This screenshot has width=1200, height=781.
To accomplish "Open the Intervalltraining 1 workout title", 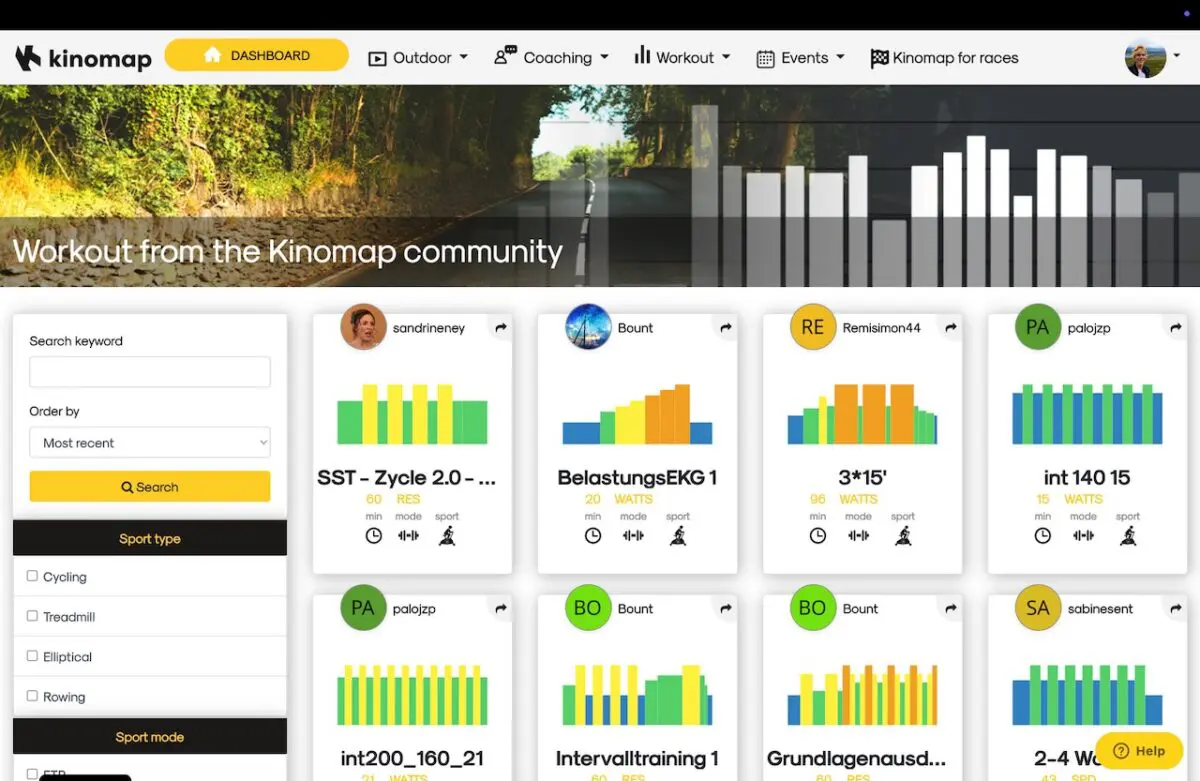I will (637, 758).
